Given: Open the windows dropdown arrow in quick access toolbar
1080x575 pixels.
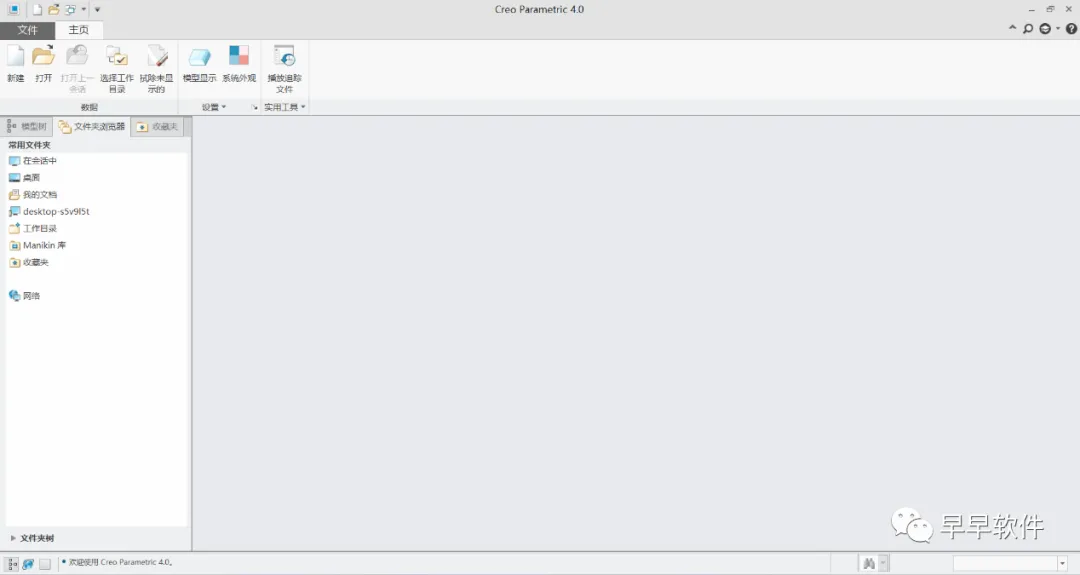Looking at the screenshot, I should coord(84,10).
